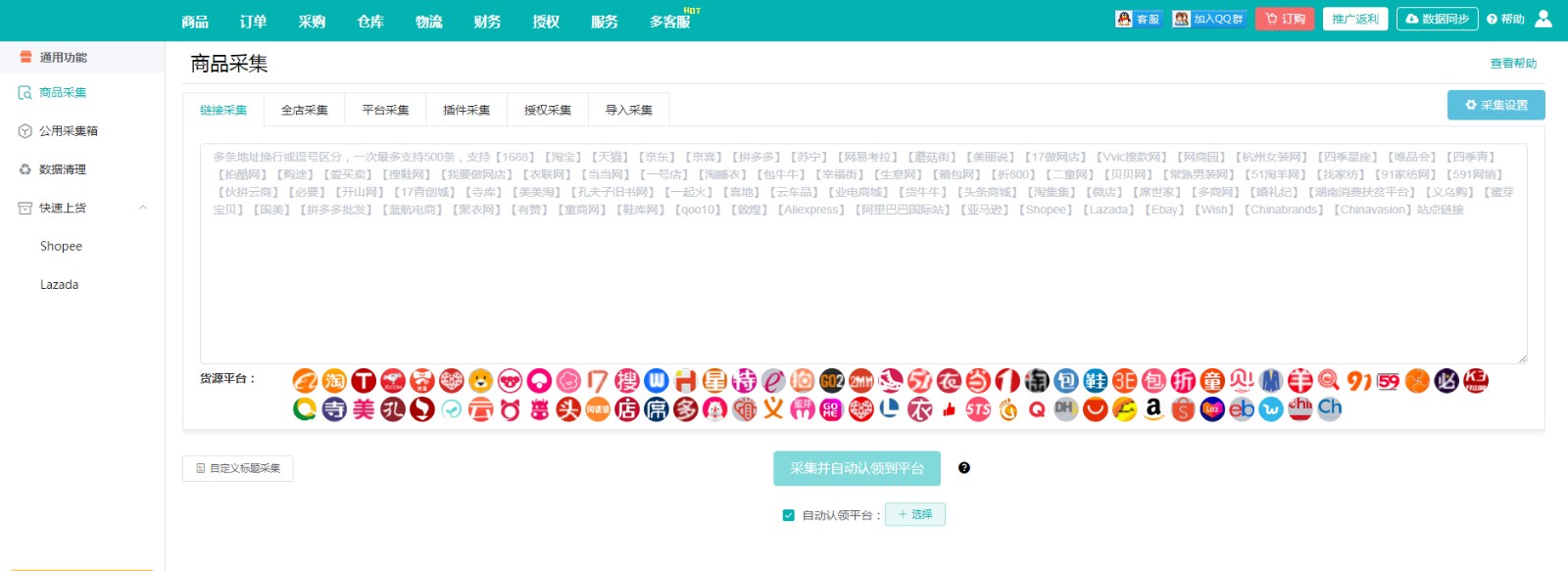Viewport: 1568px width, 571px height.
Task: Uncheck the 自动认领平台 checkbox
Action: tap(789, 515)
